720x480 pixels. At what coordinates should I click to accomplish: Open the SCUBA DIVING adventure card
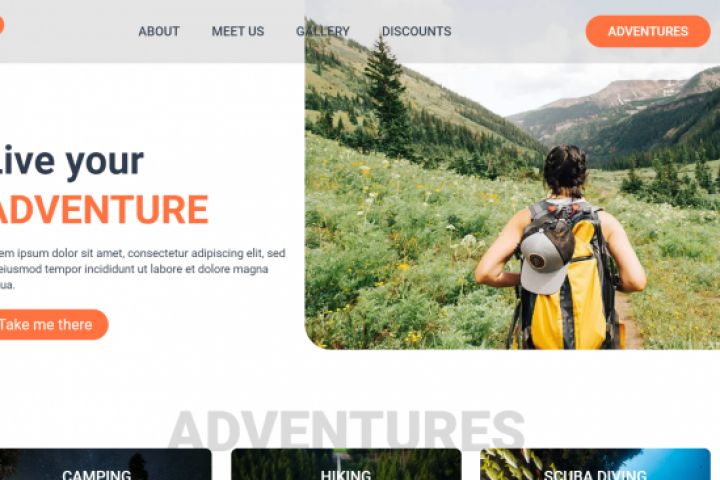coord(595,464)
